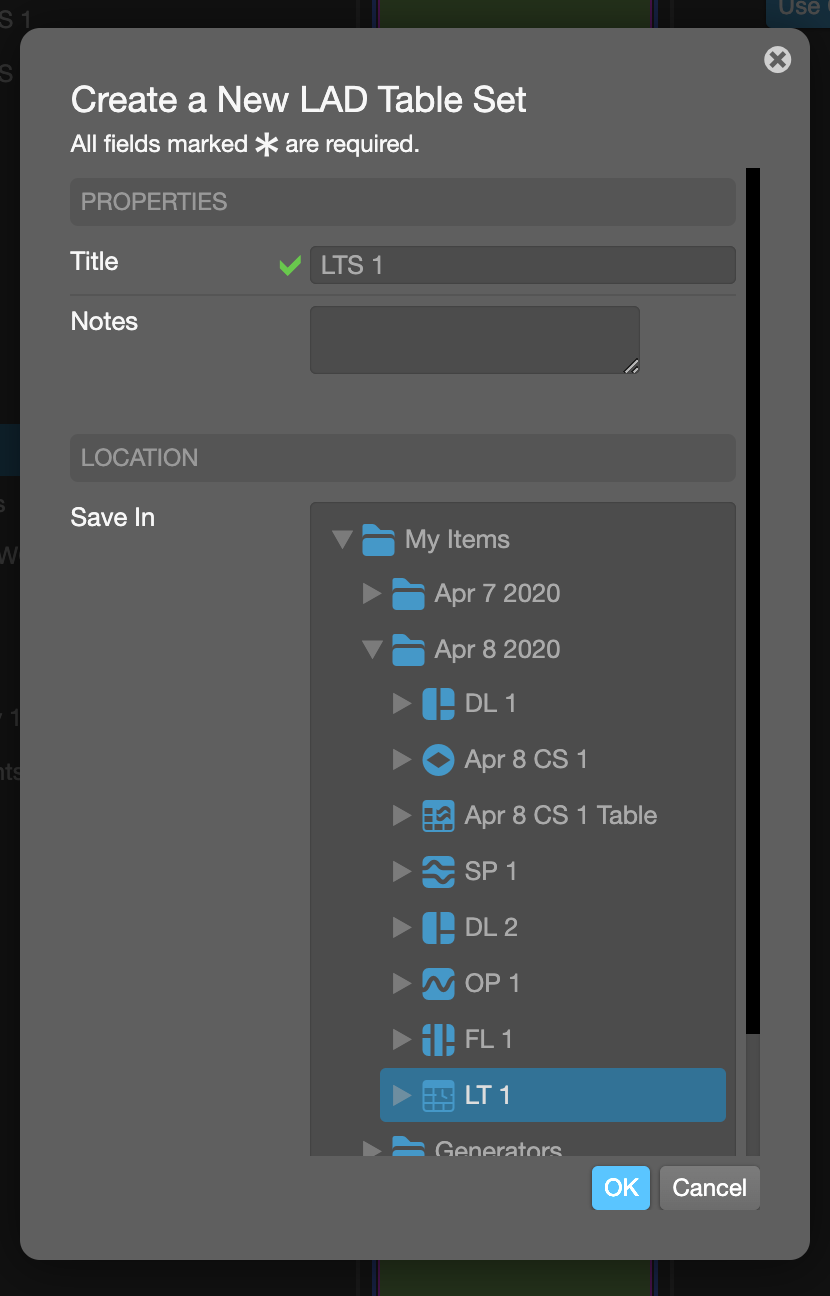Click the line chart icon beside OP 1
The height and width of the screenshot is (1296, 830).
click(x=438, y=983)
